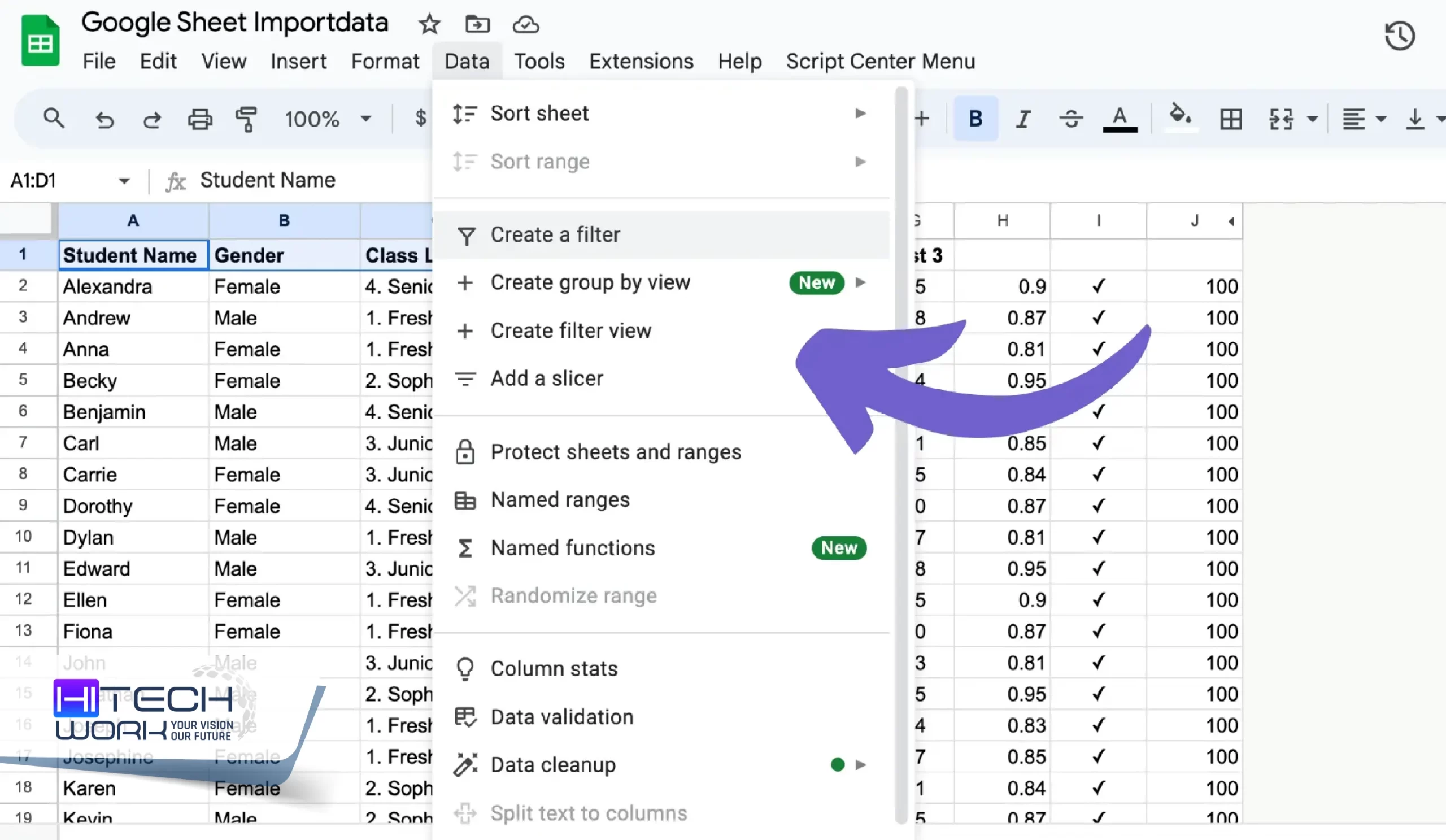
Task: Star the Google Sheet Importdata document
Action: coord(429,25)
